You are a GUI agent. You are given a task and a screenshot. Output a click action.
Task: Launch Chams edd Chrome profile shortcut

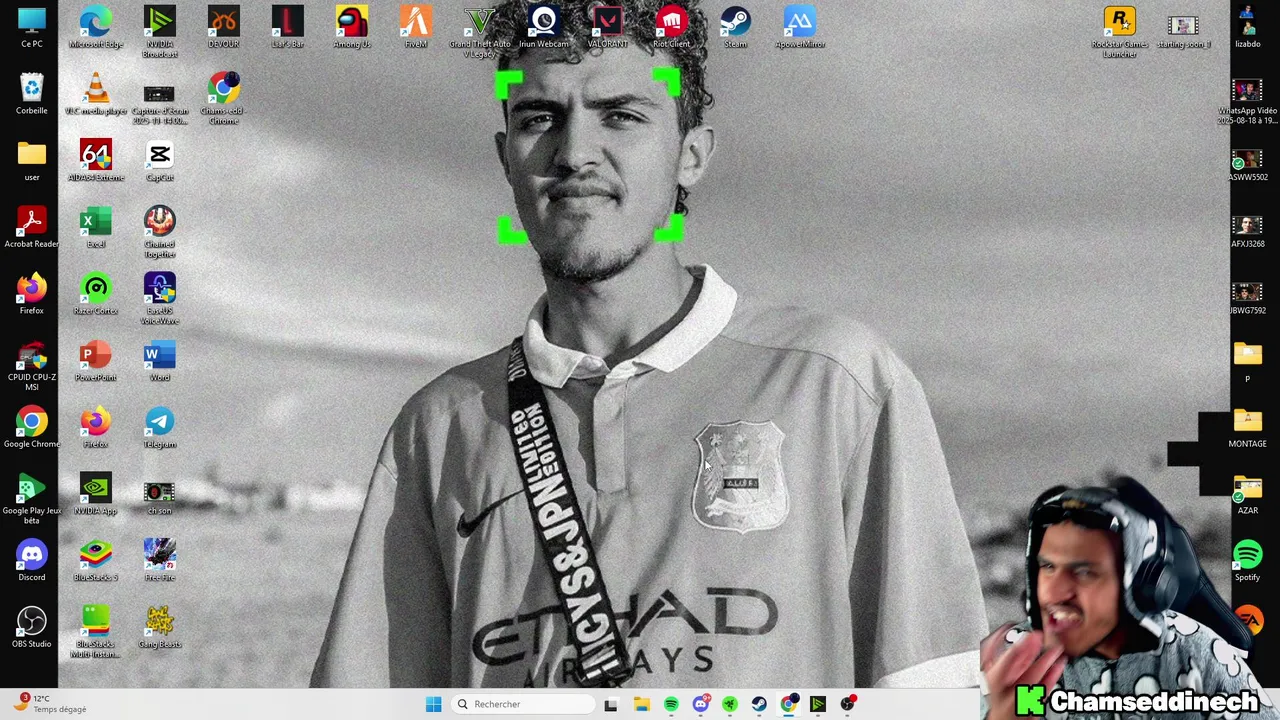[x=224, y=99]
